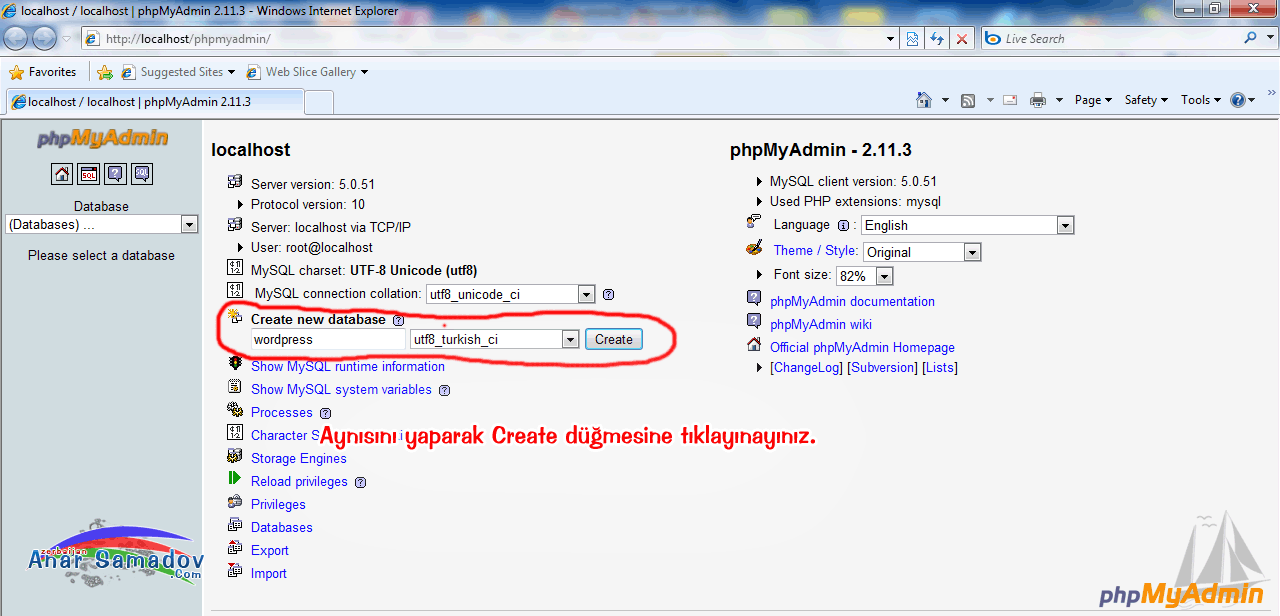
Task: Open phpMyAdmin documentation icon in sidebar
Action: [115, 174]
